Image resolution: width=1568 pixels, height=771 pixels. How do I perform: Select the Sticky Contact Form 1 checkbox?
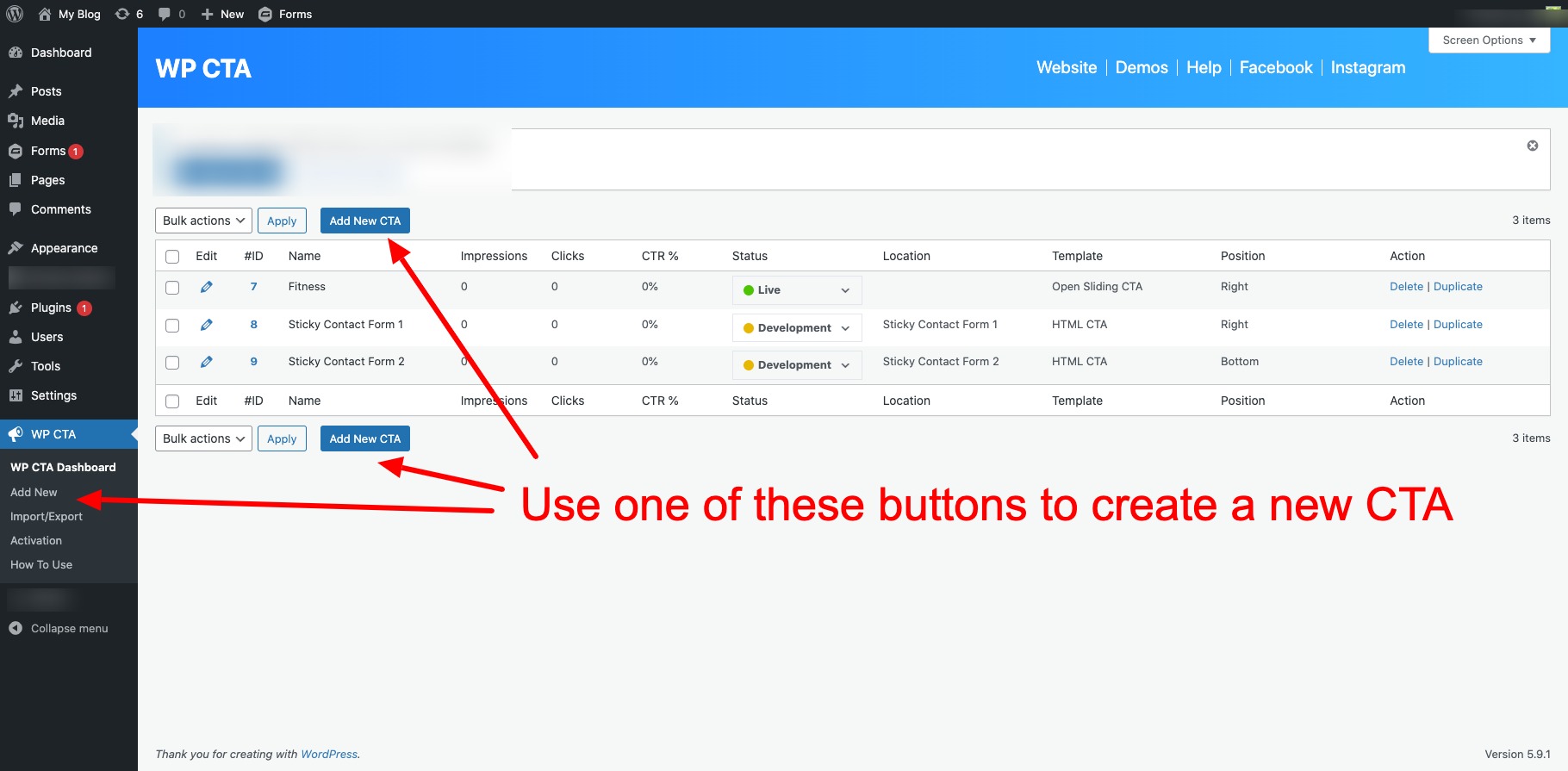172,326
